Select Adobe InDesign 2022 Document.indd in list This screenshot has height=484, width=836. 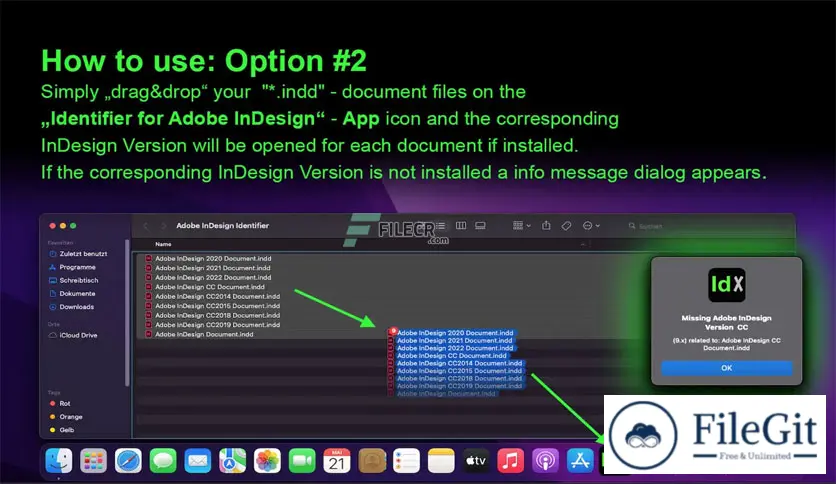click(x=208, y=278)
